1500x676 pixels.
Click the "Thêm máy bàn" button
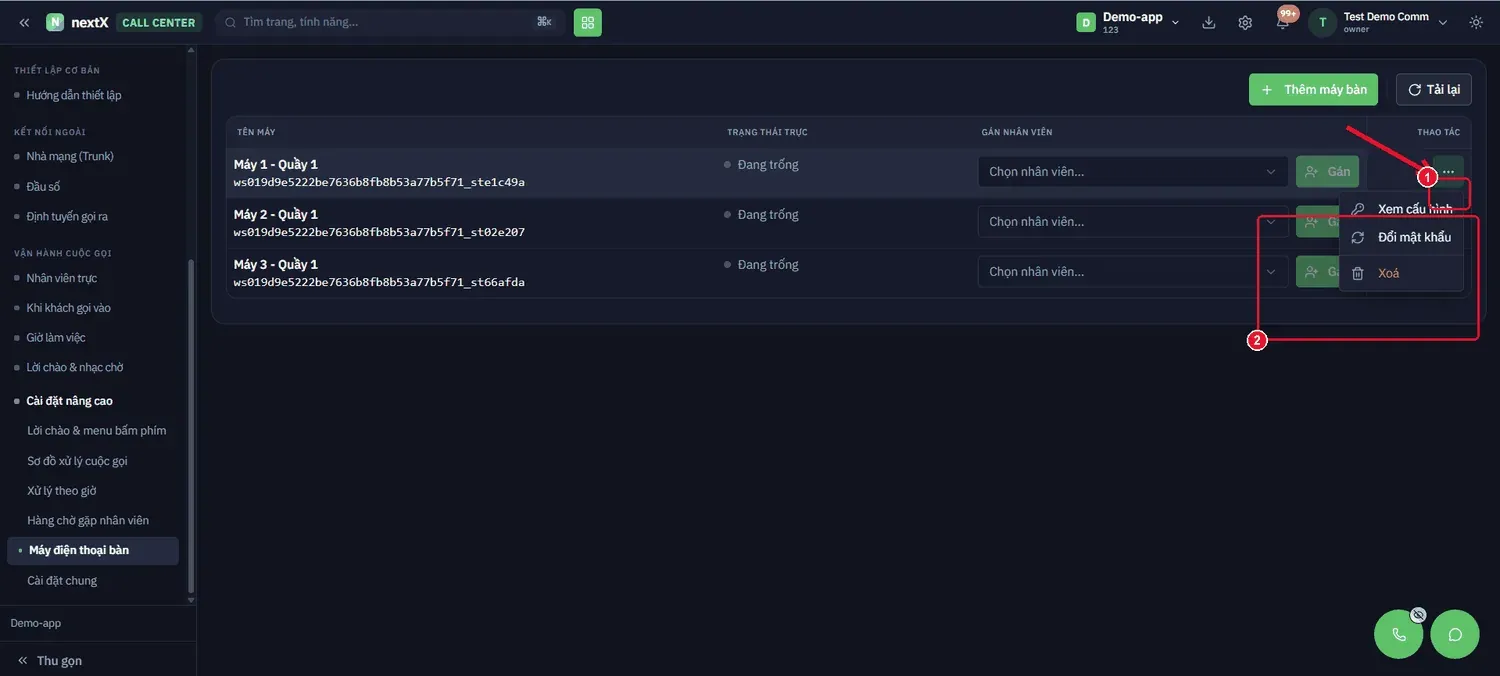(1314, 90)
